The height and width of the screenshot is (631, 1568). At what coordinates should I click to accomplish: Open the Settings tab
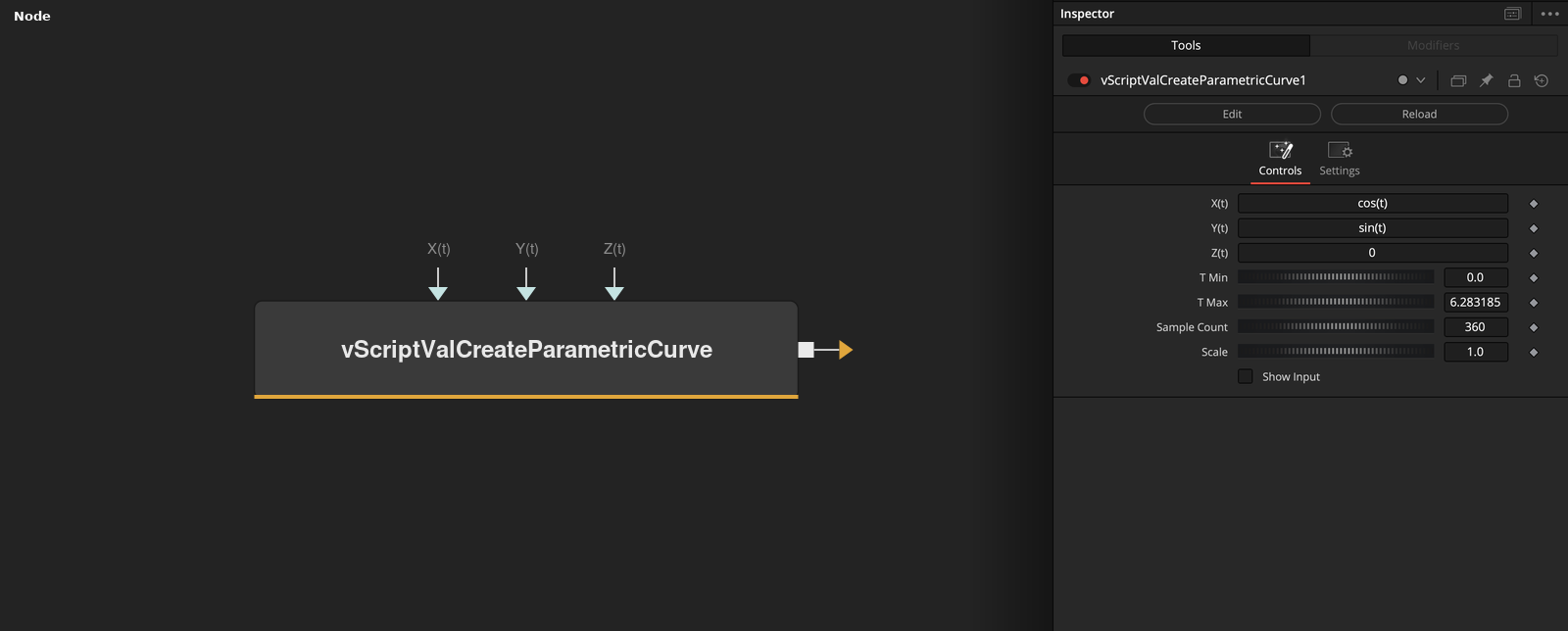click(1340, 160)
